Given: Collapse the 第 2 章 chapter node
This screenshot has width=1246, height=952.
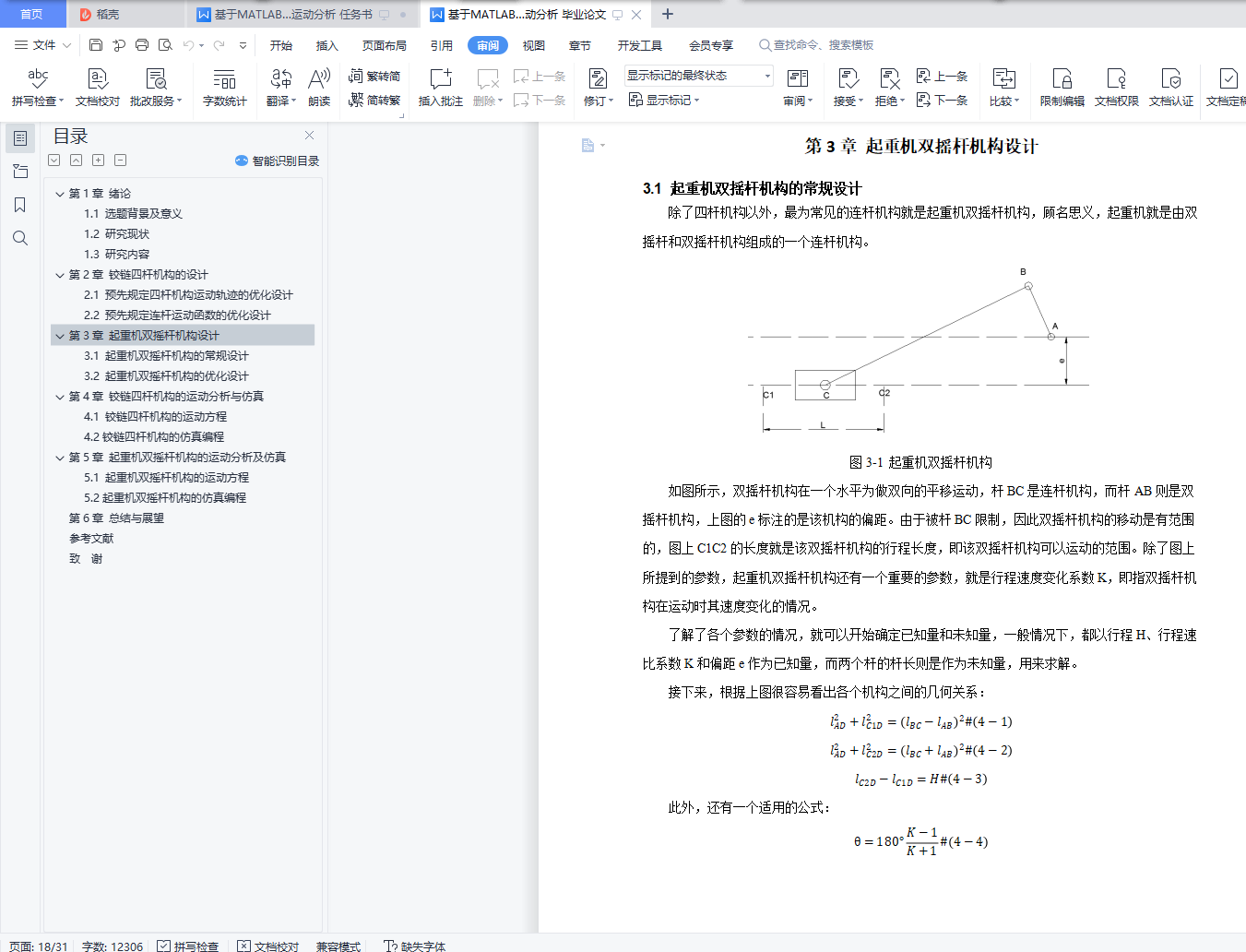Looking at the screenshot, I should [60, 275].
